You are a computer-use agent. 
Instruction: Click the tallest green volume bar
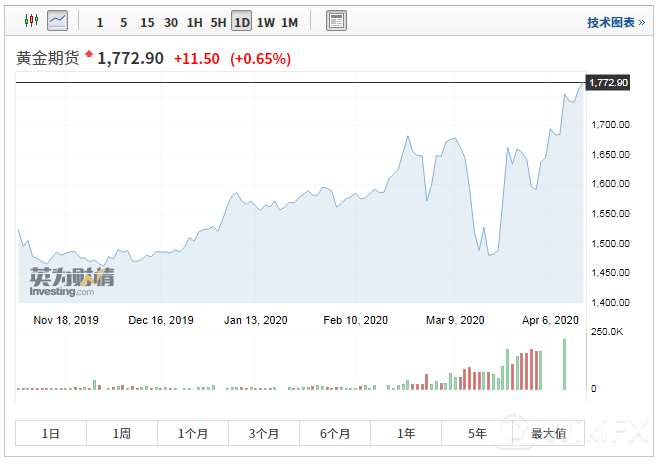[565, 365]
